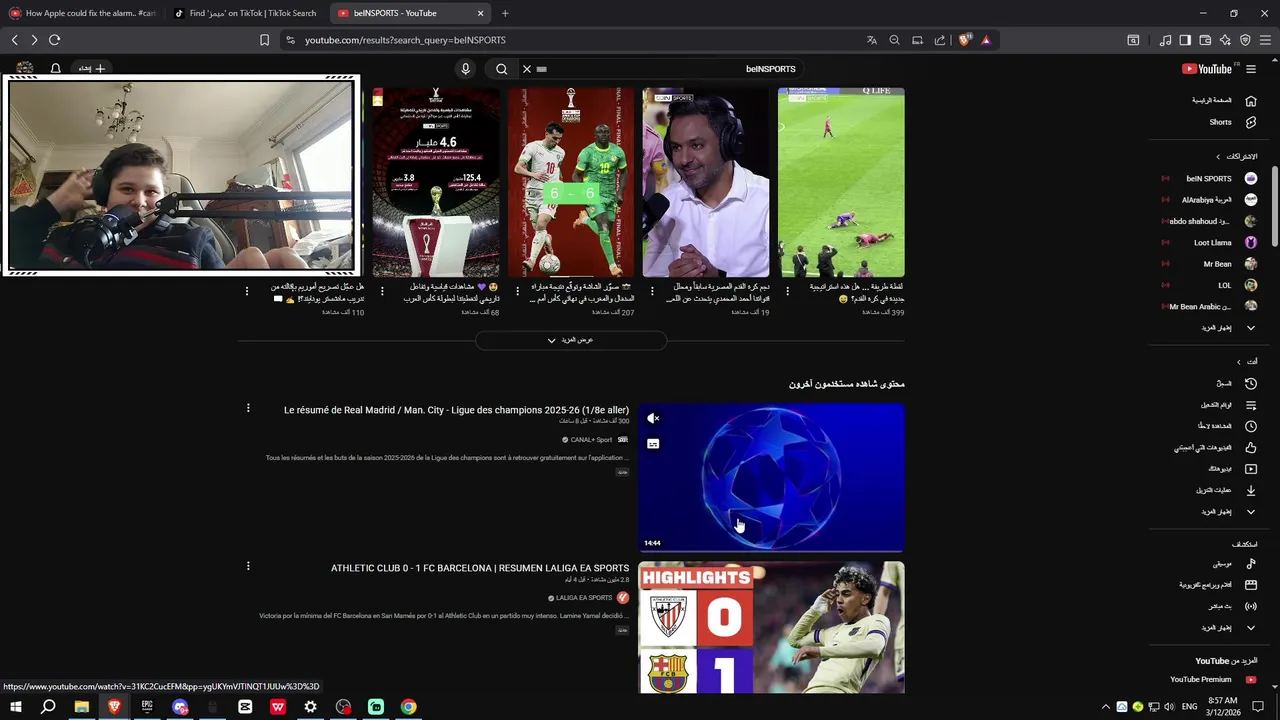Open options for the 399K-views short
Viewport: 1280px width, 720px height.
[787, 291]
